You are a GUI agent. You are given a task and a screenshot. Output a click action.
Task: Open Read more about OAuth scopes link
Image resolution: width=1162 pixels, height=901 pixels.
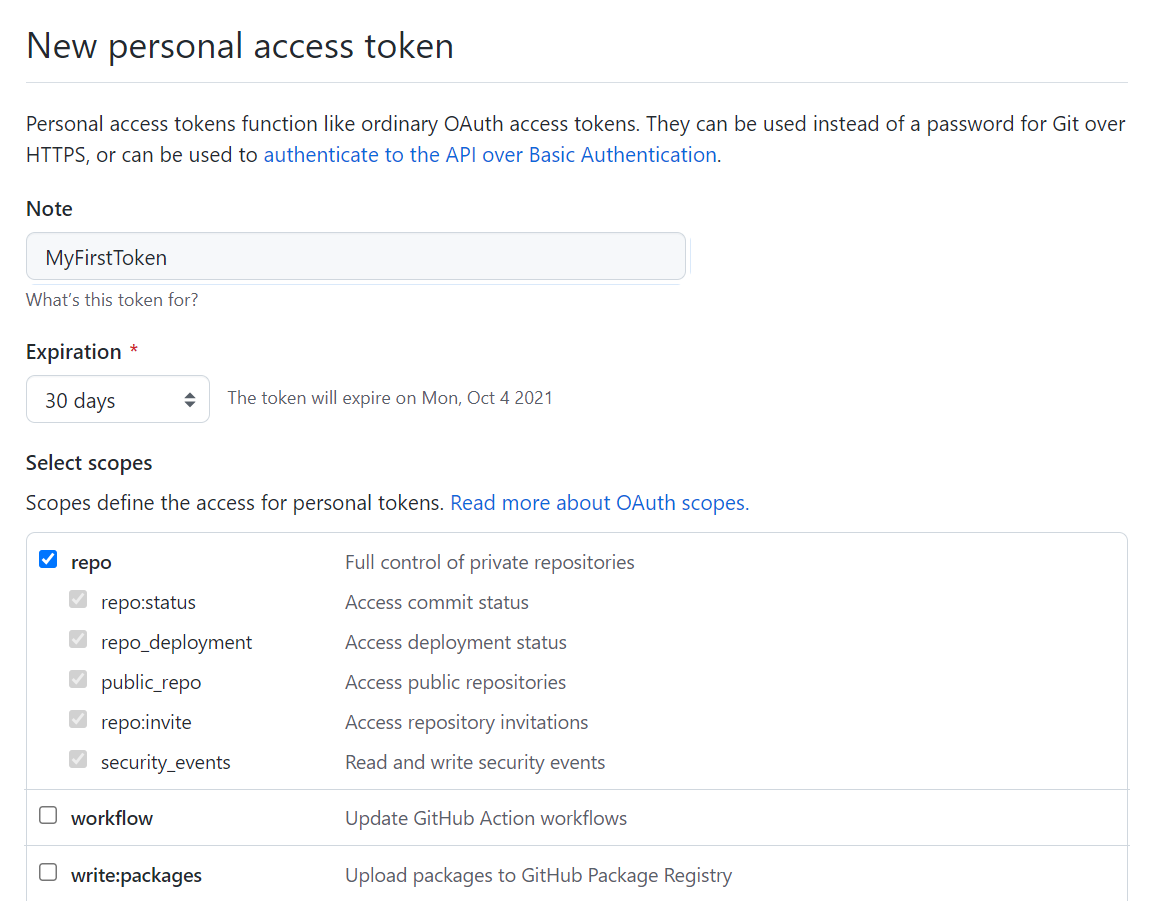(599, 503)
